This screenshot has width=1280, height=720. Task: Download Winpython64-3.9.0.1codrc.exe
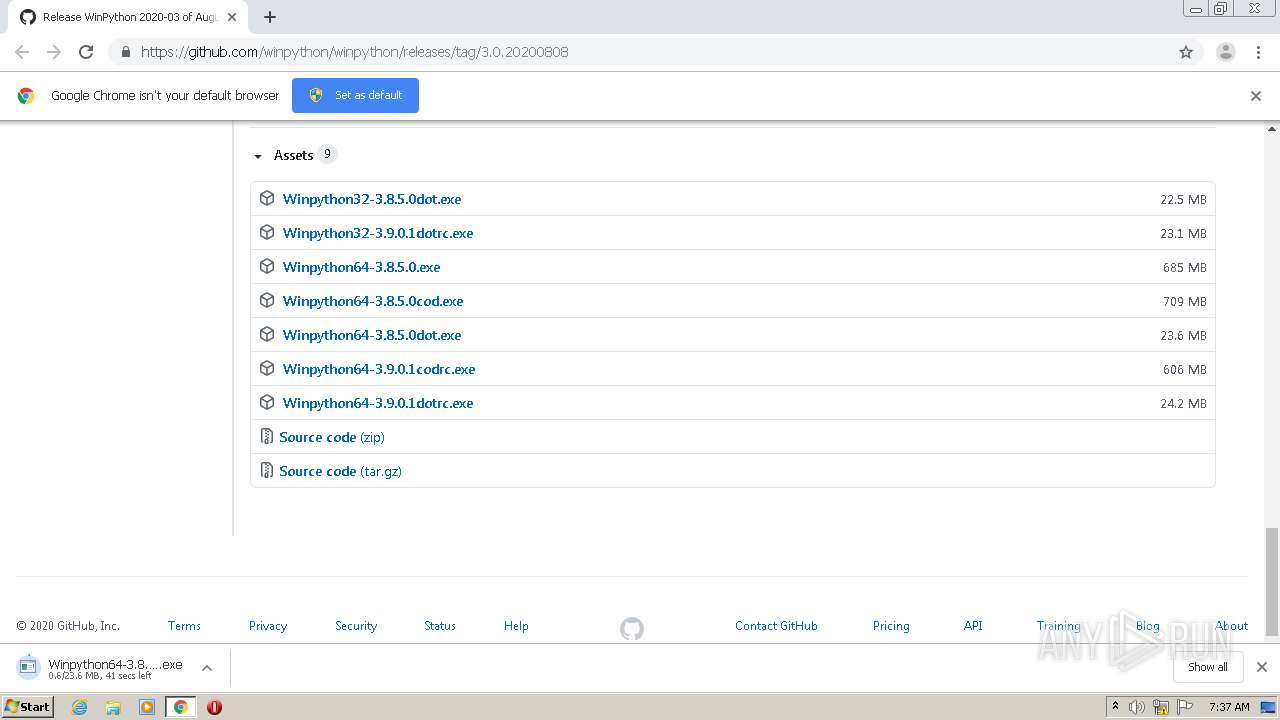coord(379,369)
